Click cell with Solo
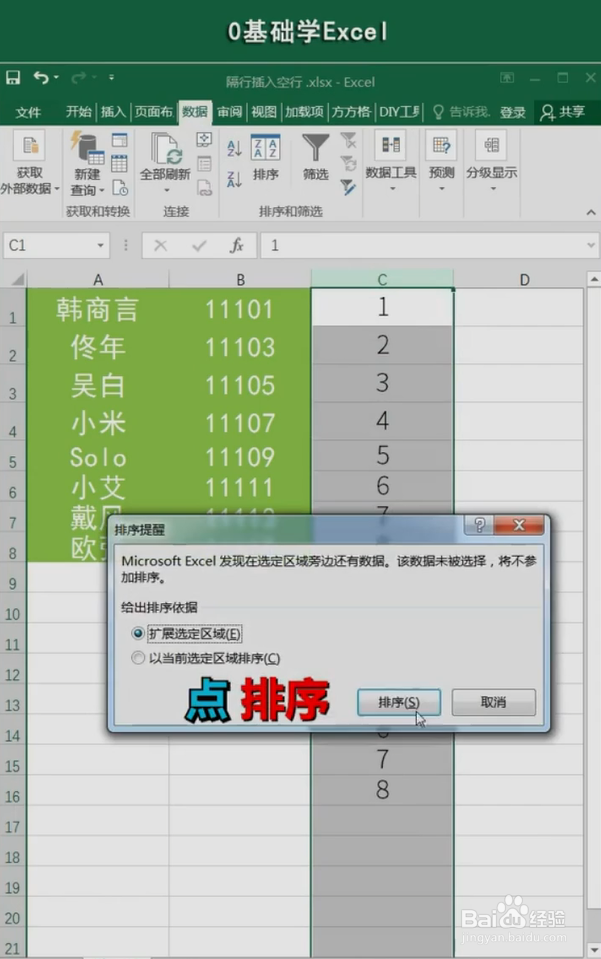This screenshot has height=959, width=601. click(x=98, y=457)
